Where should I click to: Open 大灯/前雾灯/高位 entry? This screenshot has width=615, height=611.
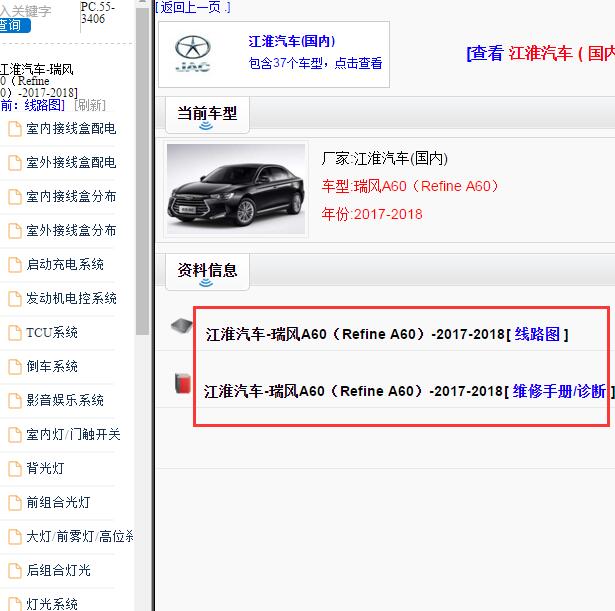pyautogui.click(x=80, y=536)
